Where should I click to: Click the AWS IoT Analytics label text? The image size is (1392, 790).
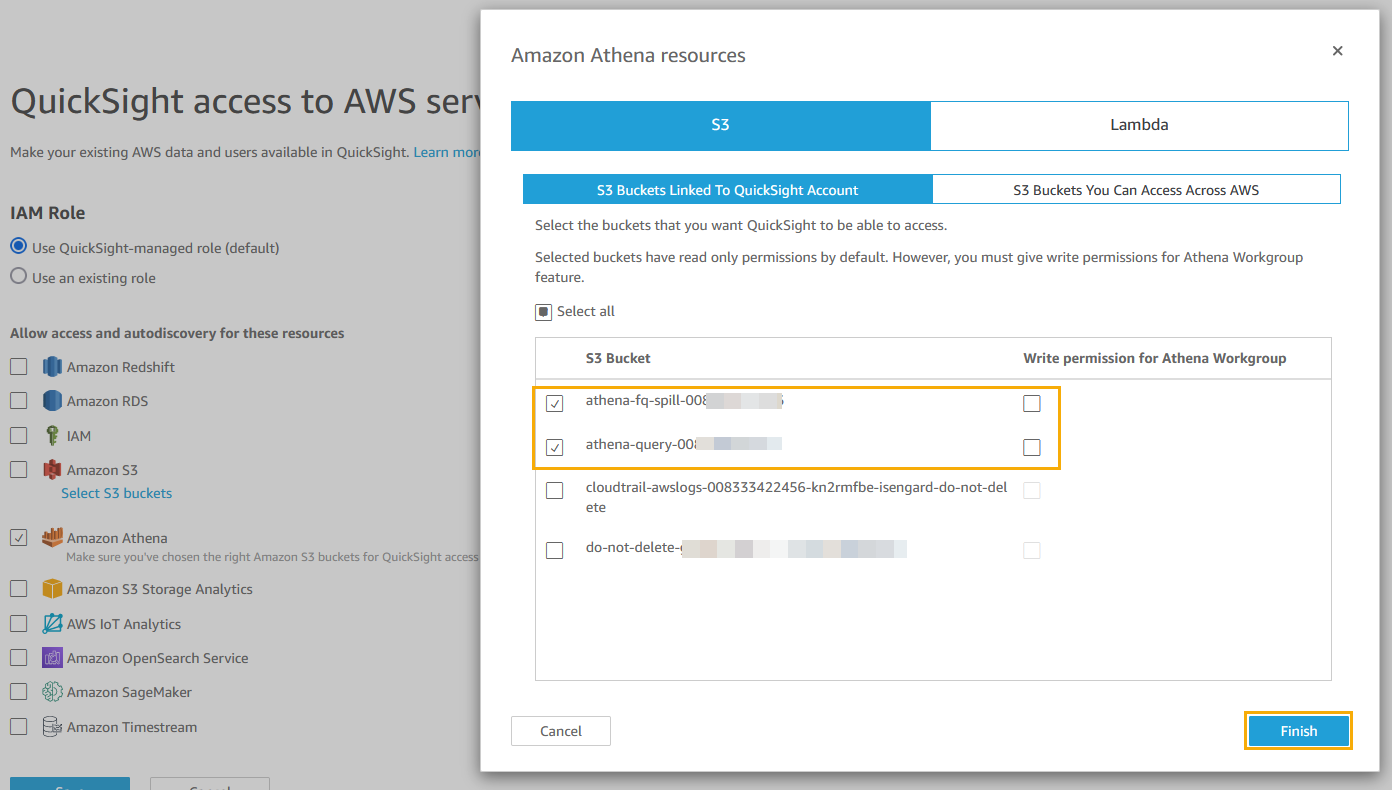pos(124,624)
